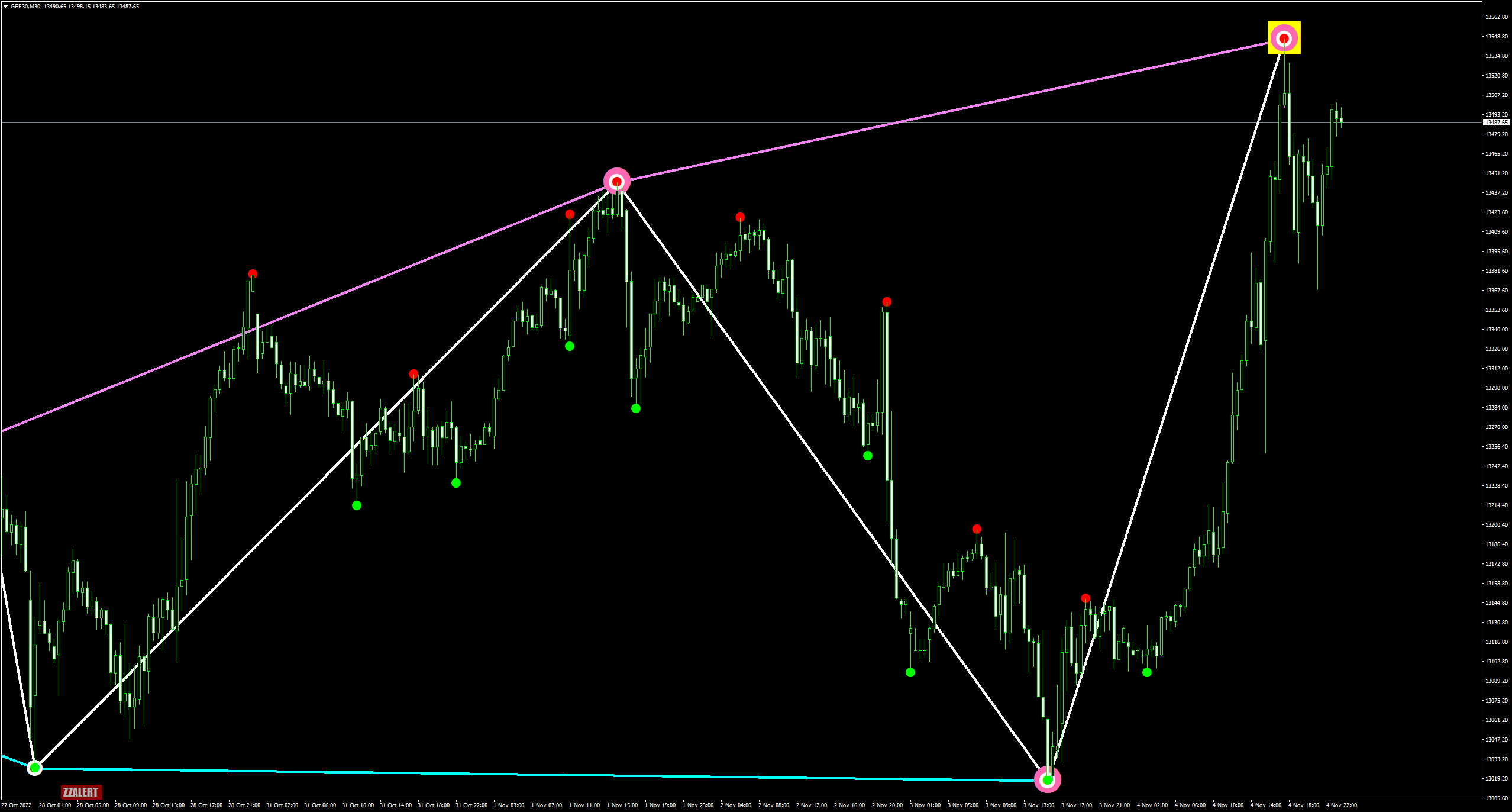
Task: Click the GER30,M30 symbol label
Action: 25,7
